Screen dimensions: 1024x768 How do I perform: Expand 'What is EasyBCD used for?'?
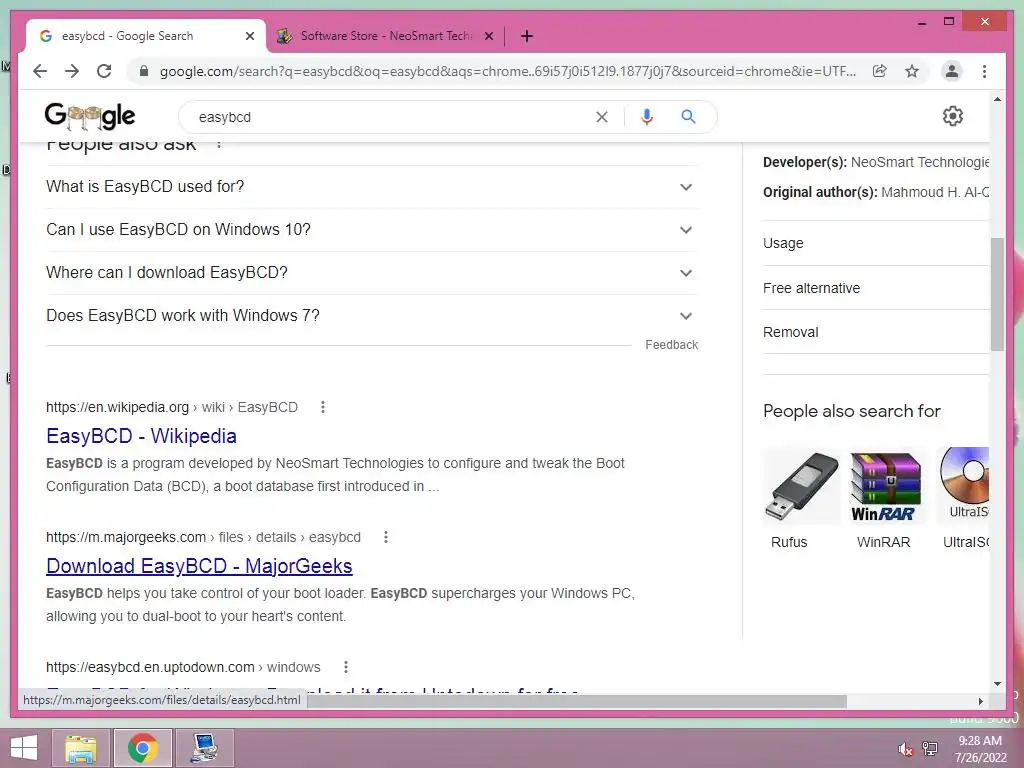point(372,187)
